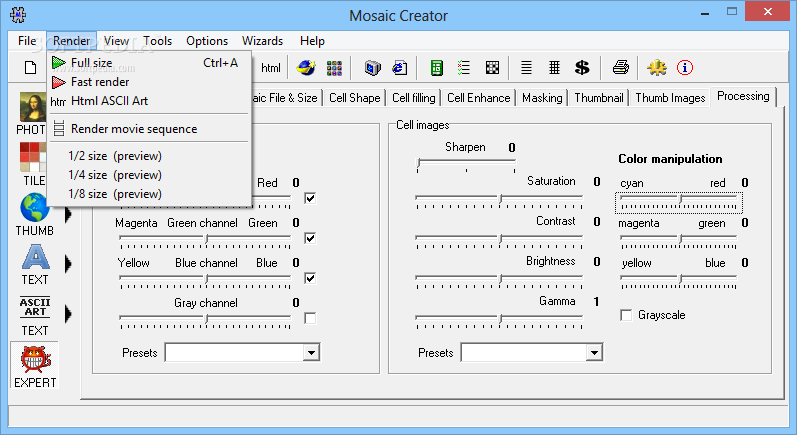Toggle the Gray channel checkbox

click(x=310, y=318)
